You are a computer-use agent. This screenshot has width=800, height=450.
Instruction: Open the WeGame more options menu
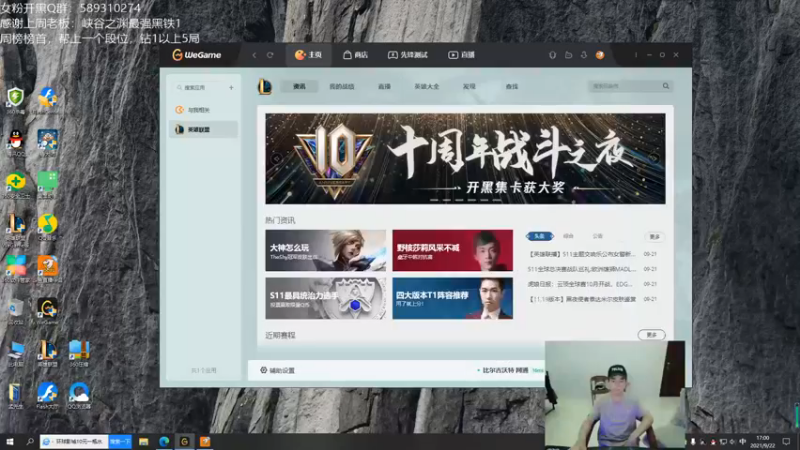click(636, 55)
